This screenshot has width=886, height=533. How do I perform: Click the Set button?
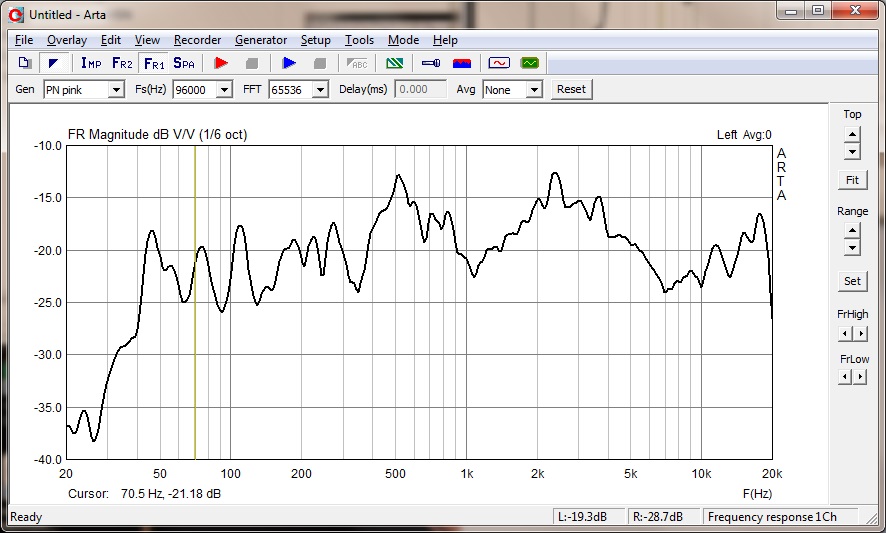coord(852,281)
